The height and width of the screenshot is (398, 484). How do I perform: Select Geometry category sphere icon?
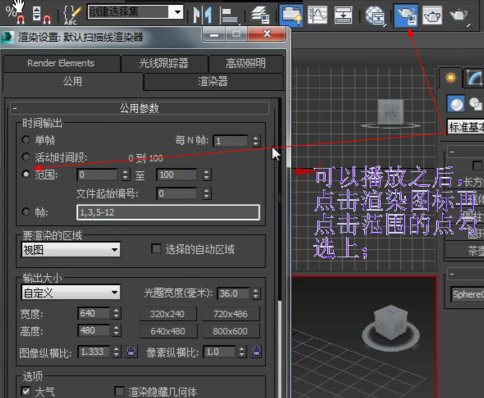pos(456,104)
